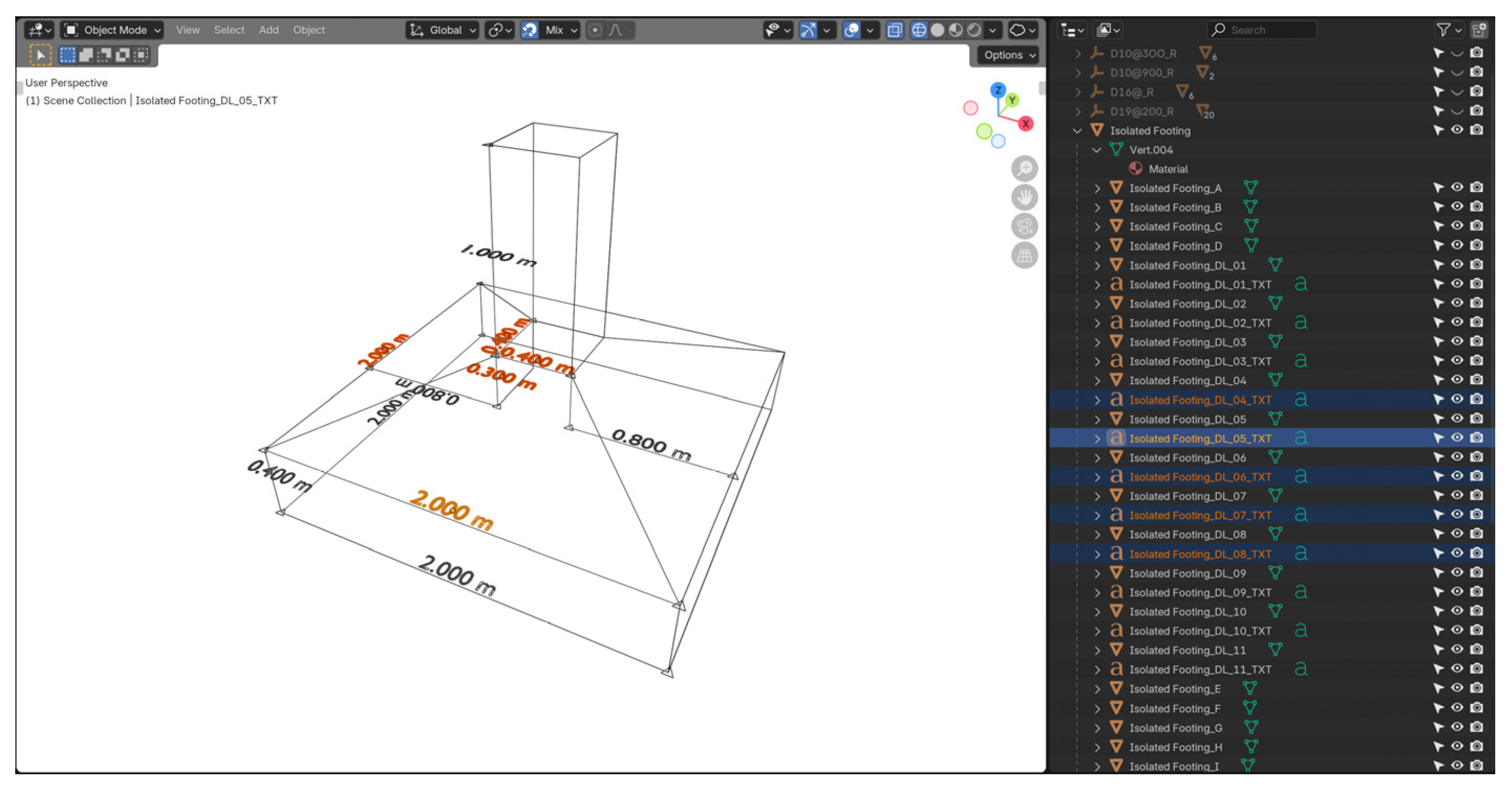Hide Isolated Footing_DL_05_TXT with eye icon

pos(1457,438)
